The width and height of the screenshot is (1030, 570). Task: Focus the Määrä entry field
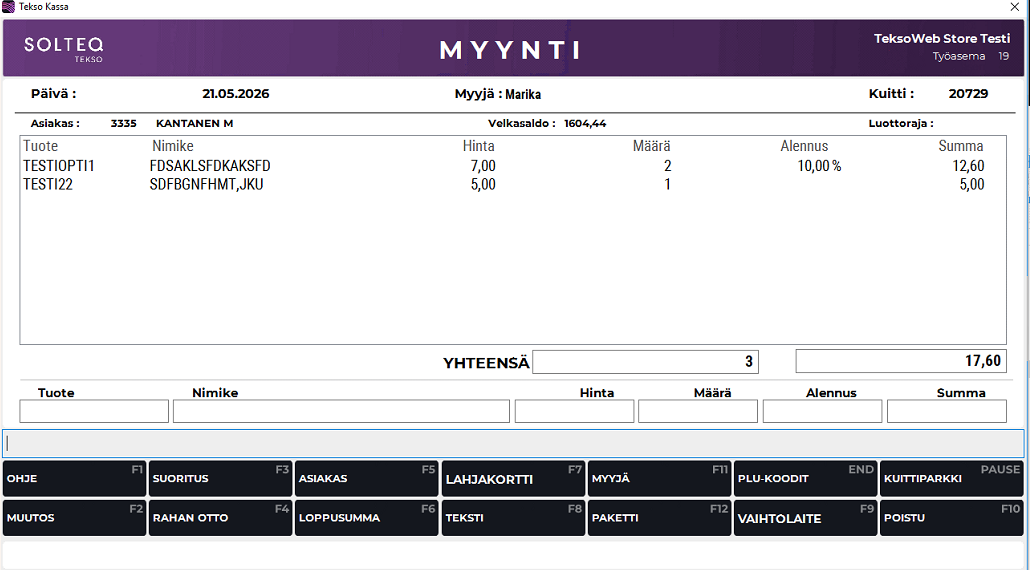698,411
